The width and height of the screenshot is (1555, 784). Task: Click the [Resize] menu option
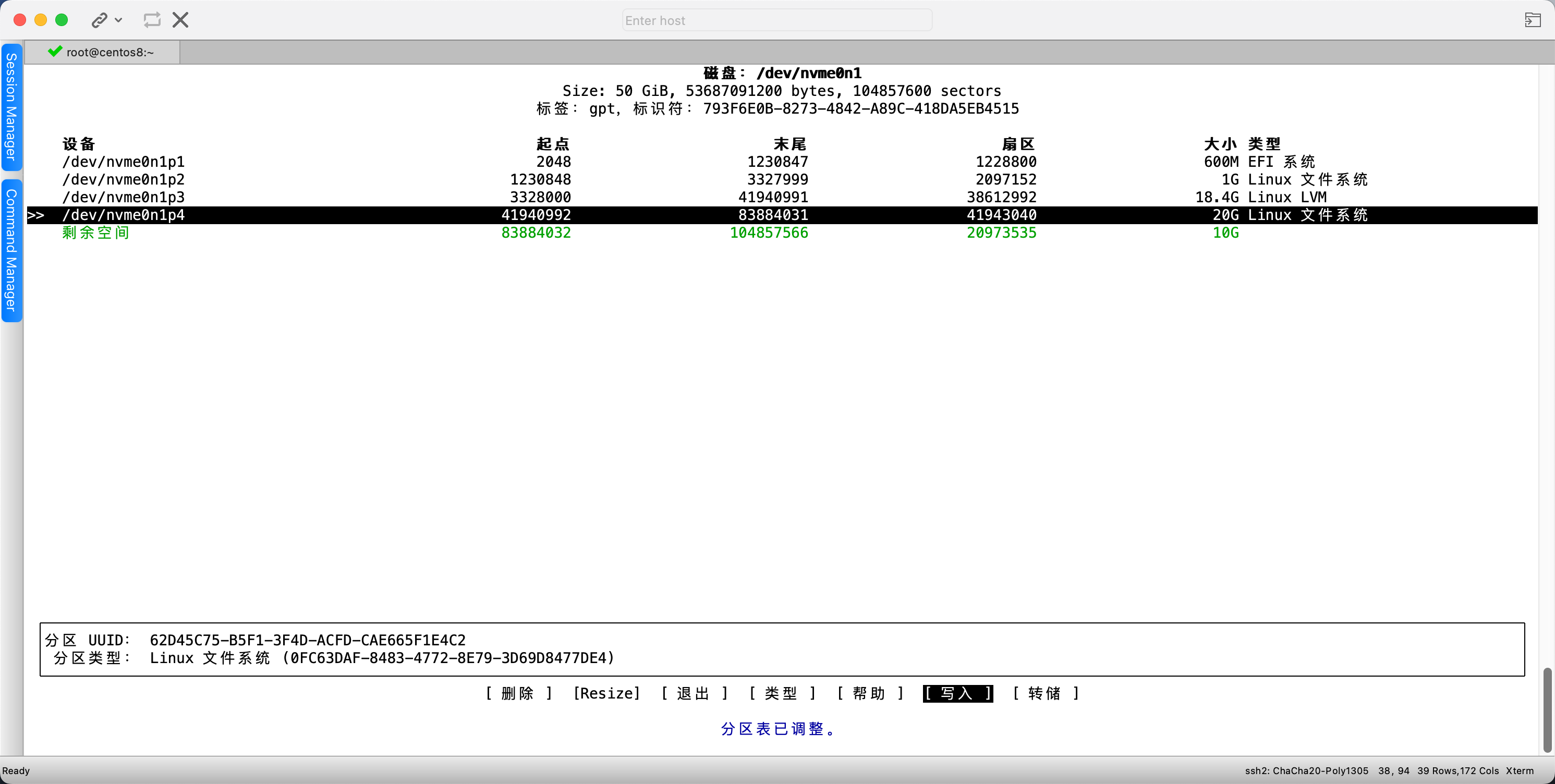pos(606,693)
